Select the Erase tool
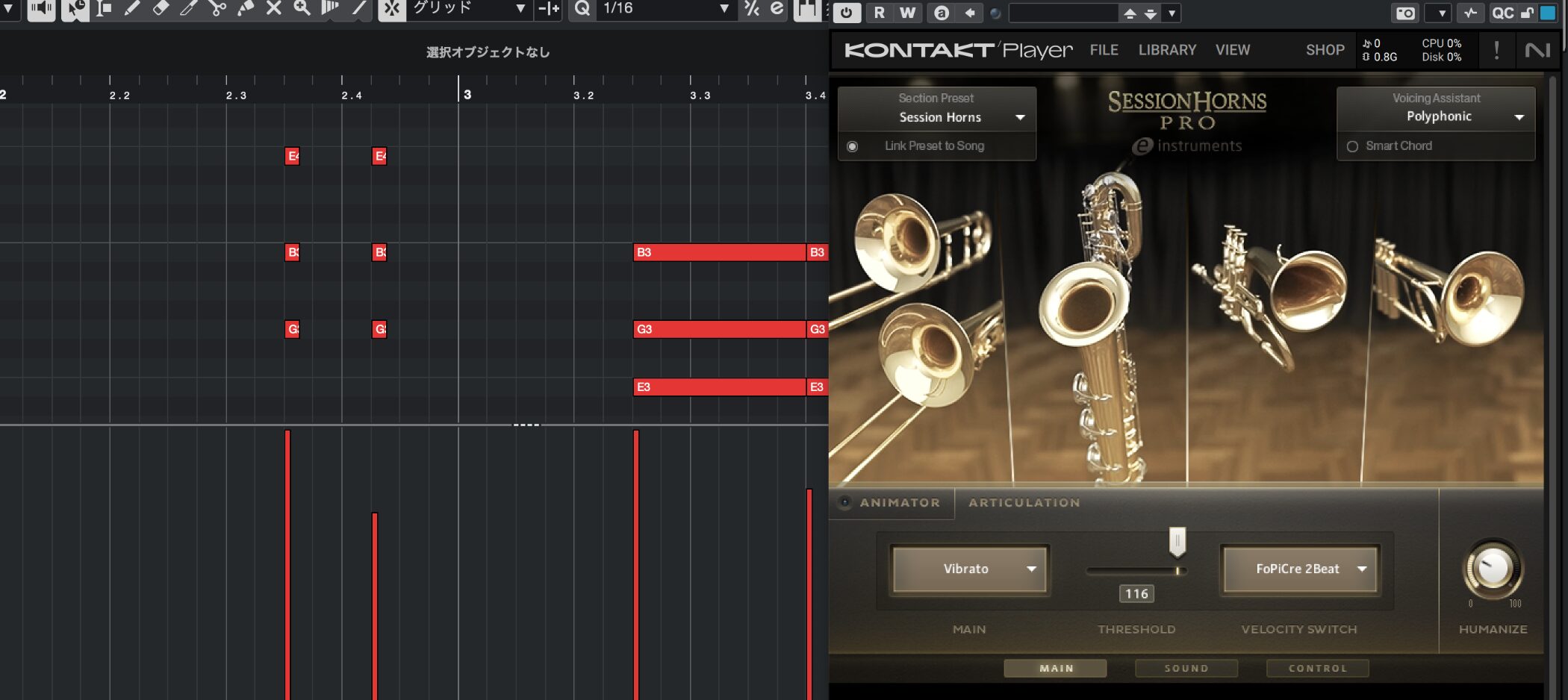The width and height of the screenshot is (1568, 700). coord(161,9)
